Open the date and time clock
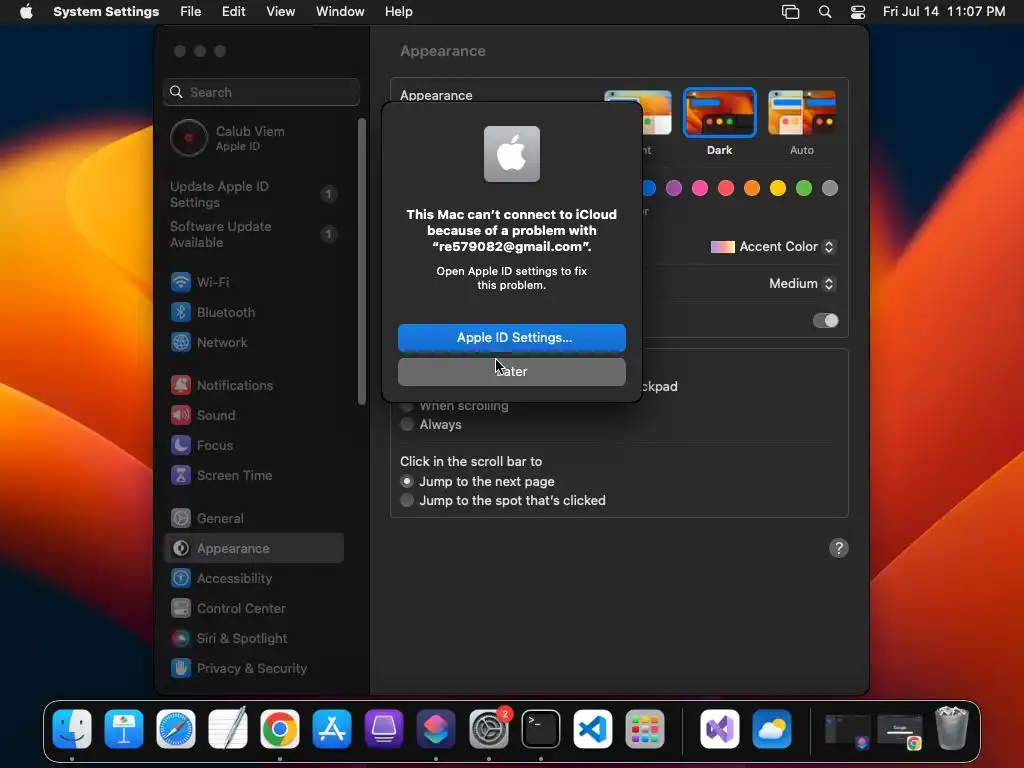This screenshot has height=768, width=1024. (x=944, y=12)
